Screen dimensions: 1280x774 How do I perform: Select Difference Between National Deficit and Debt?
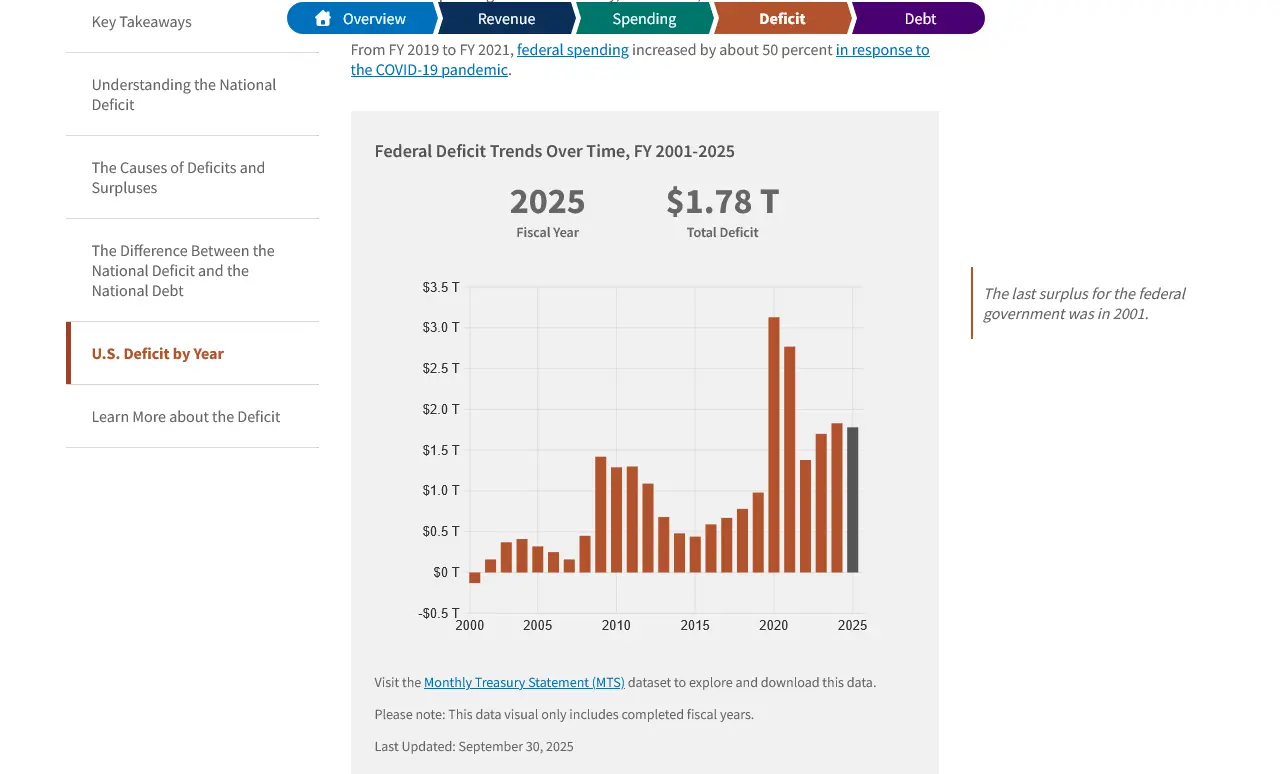(183, 271)
